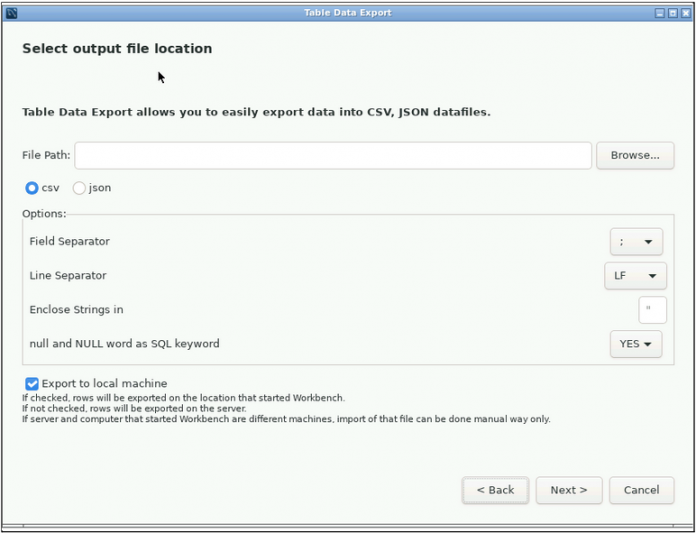Screen dimensions: 696x533
Task: Close the Table Data Export dialog
Action: pos(685,13)
